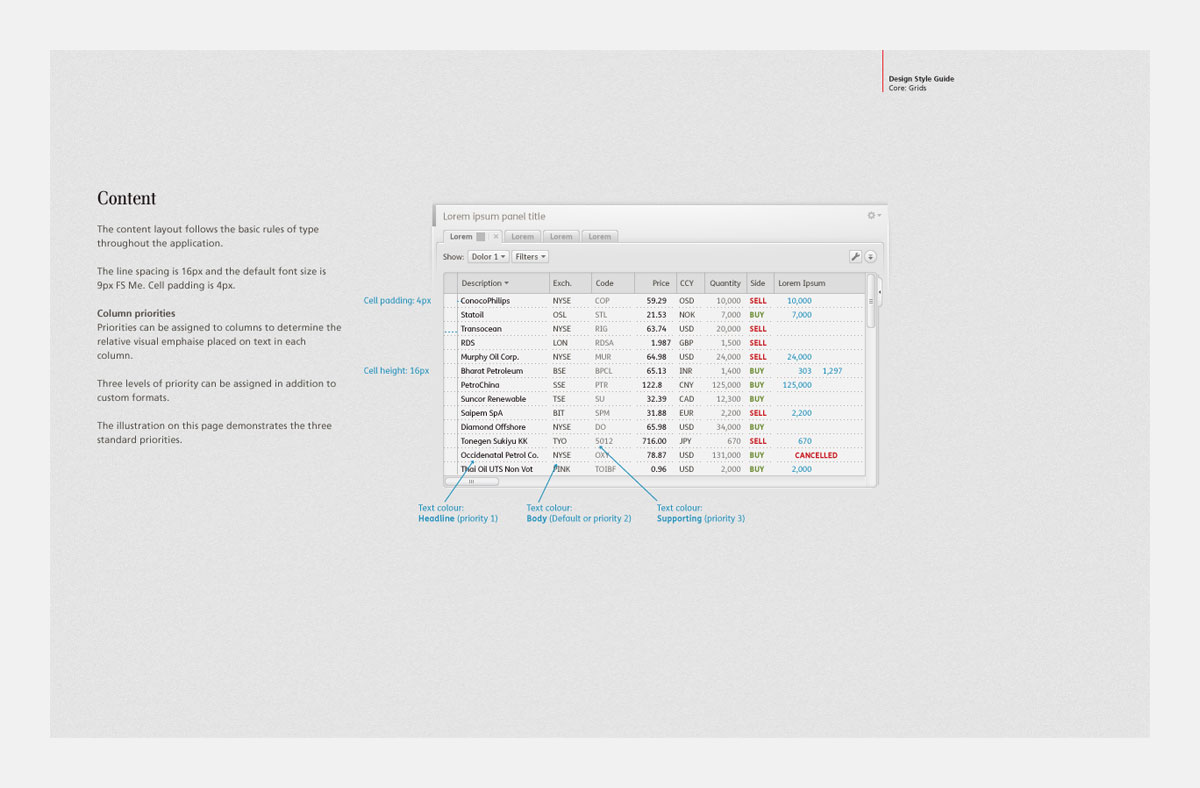Click code cell TOIBF
This screenshot has height=788, width=1200.
tap(606, 469)
